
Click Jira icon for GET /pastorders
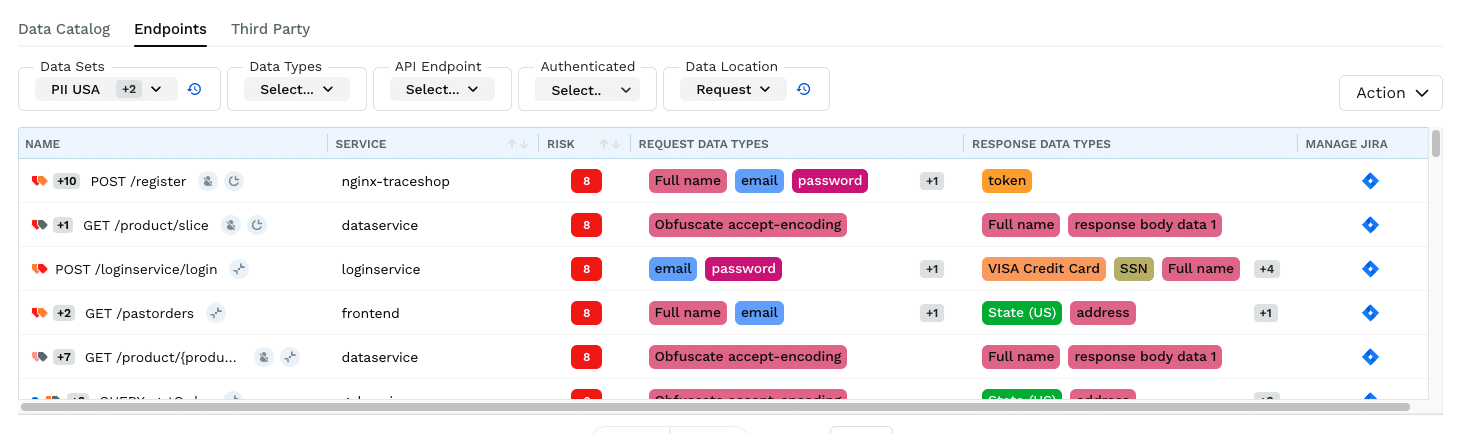(x=1370, y=313)
